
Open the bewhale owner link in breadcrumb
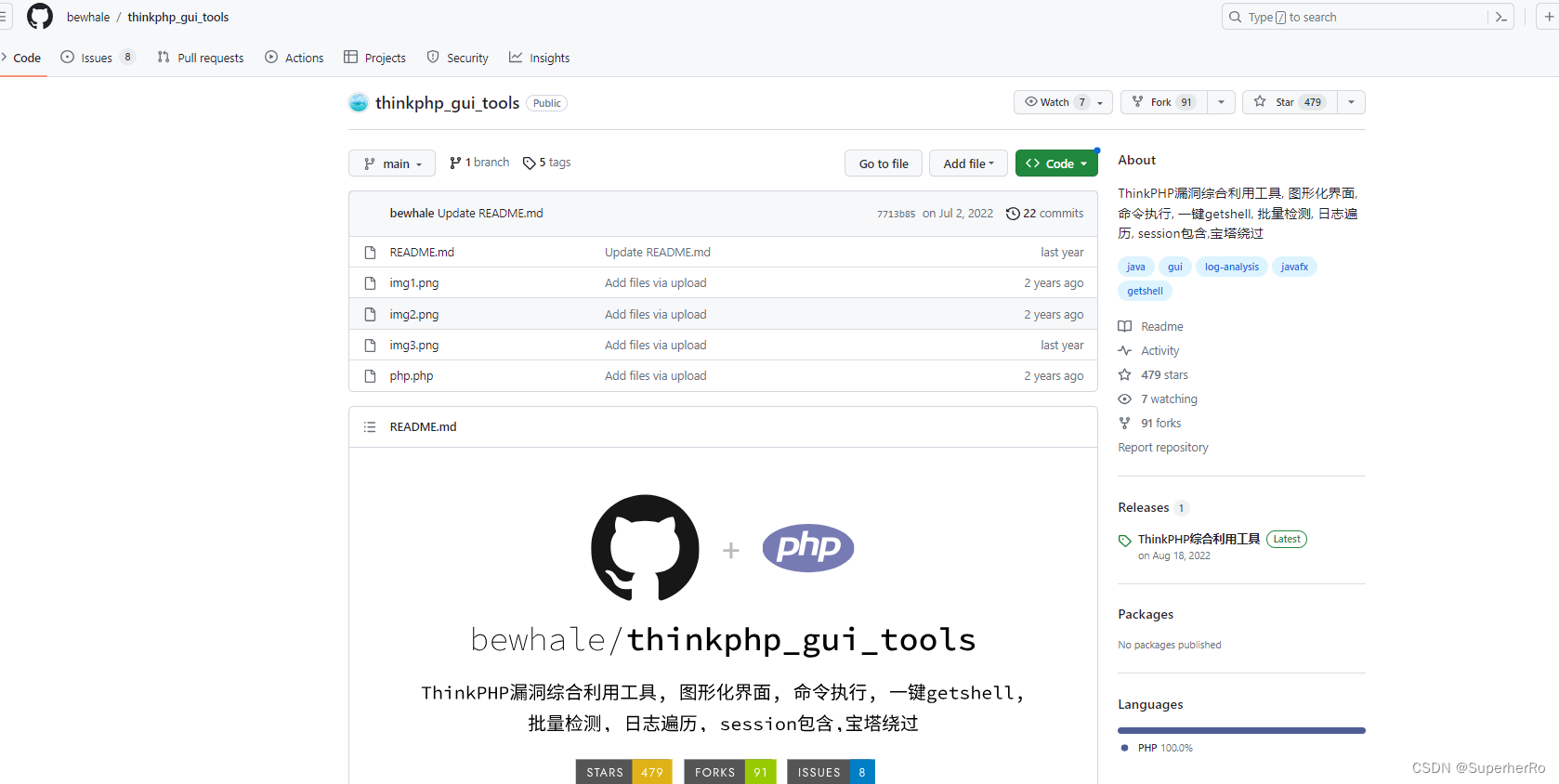click(x=88, y=17)
